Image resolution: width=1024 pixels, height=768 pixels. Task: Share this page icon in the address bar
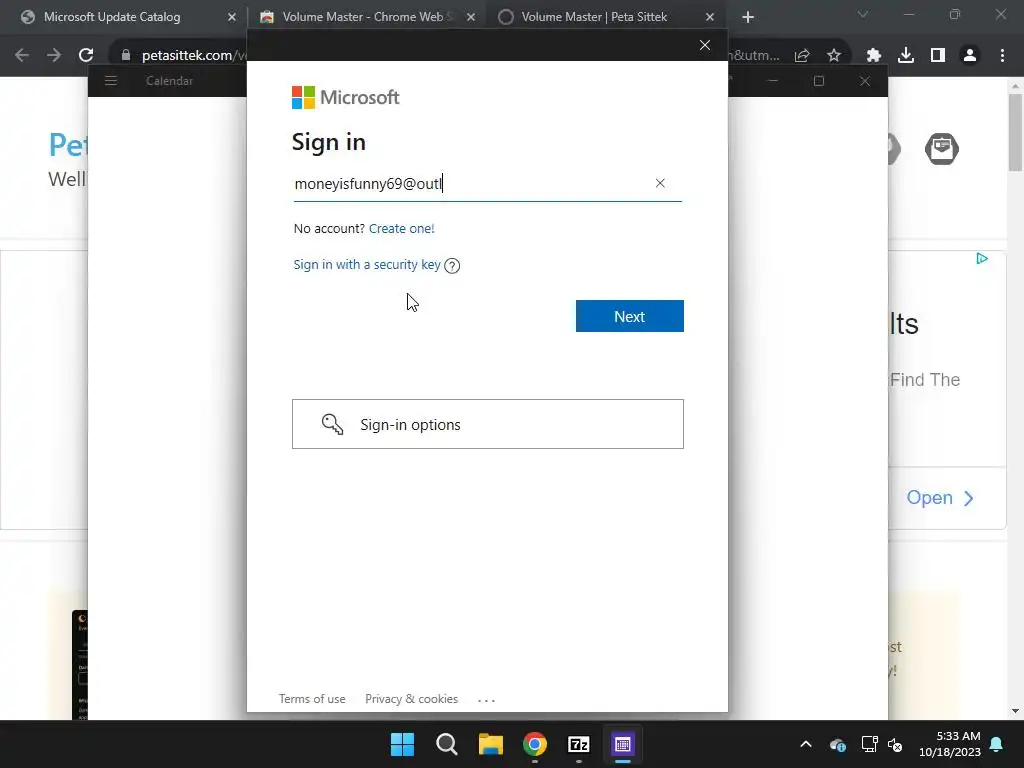tap(802, 56)
